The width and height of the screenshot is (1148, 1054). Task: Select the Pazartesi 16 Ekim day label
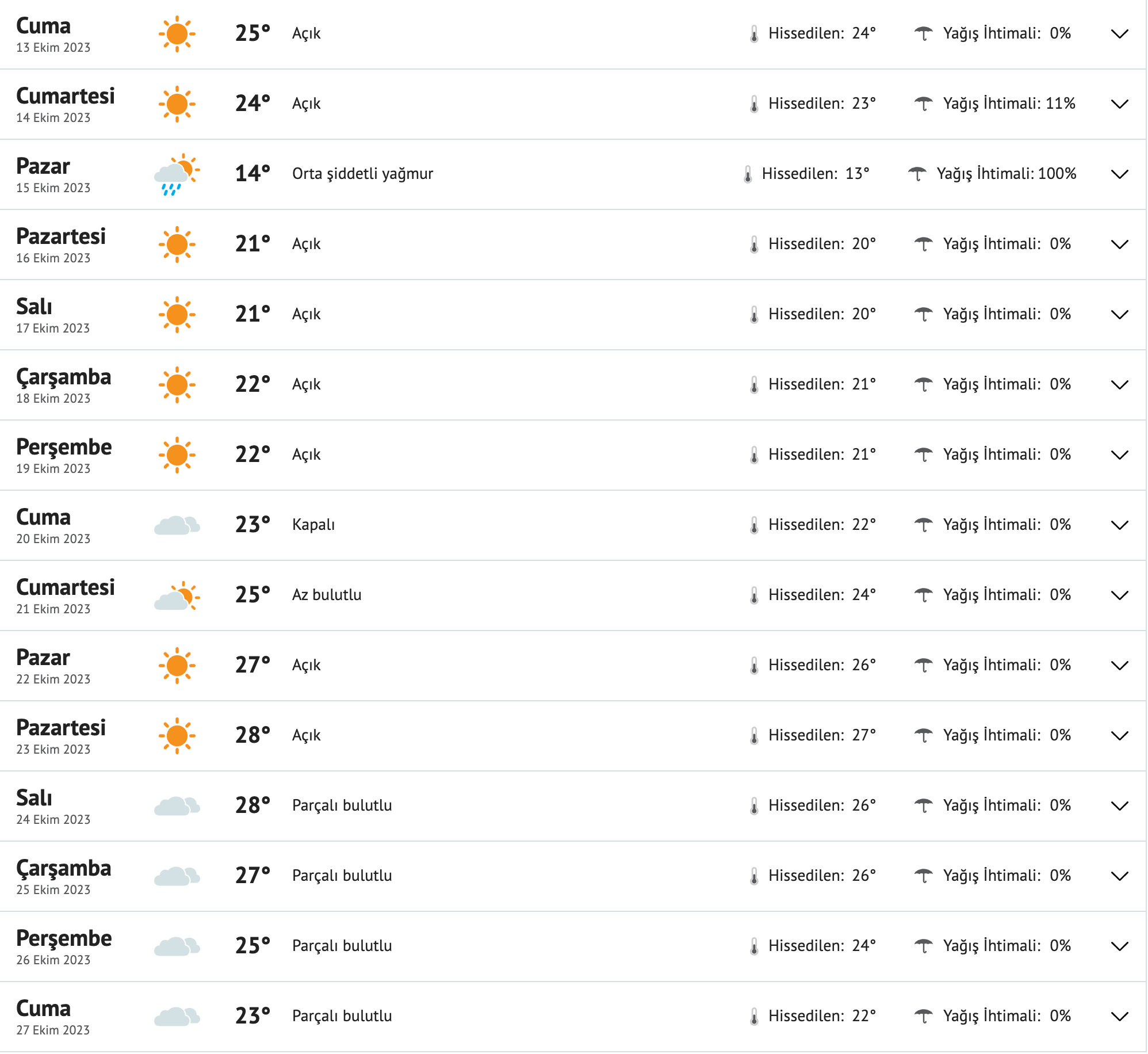(x=61, y=236)
